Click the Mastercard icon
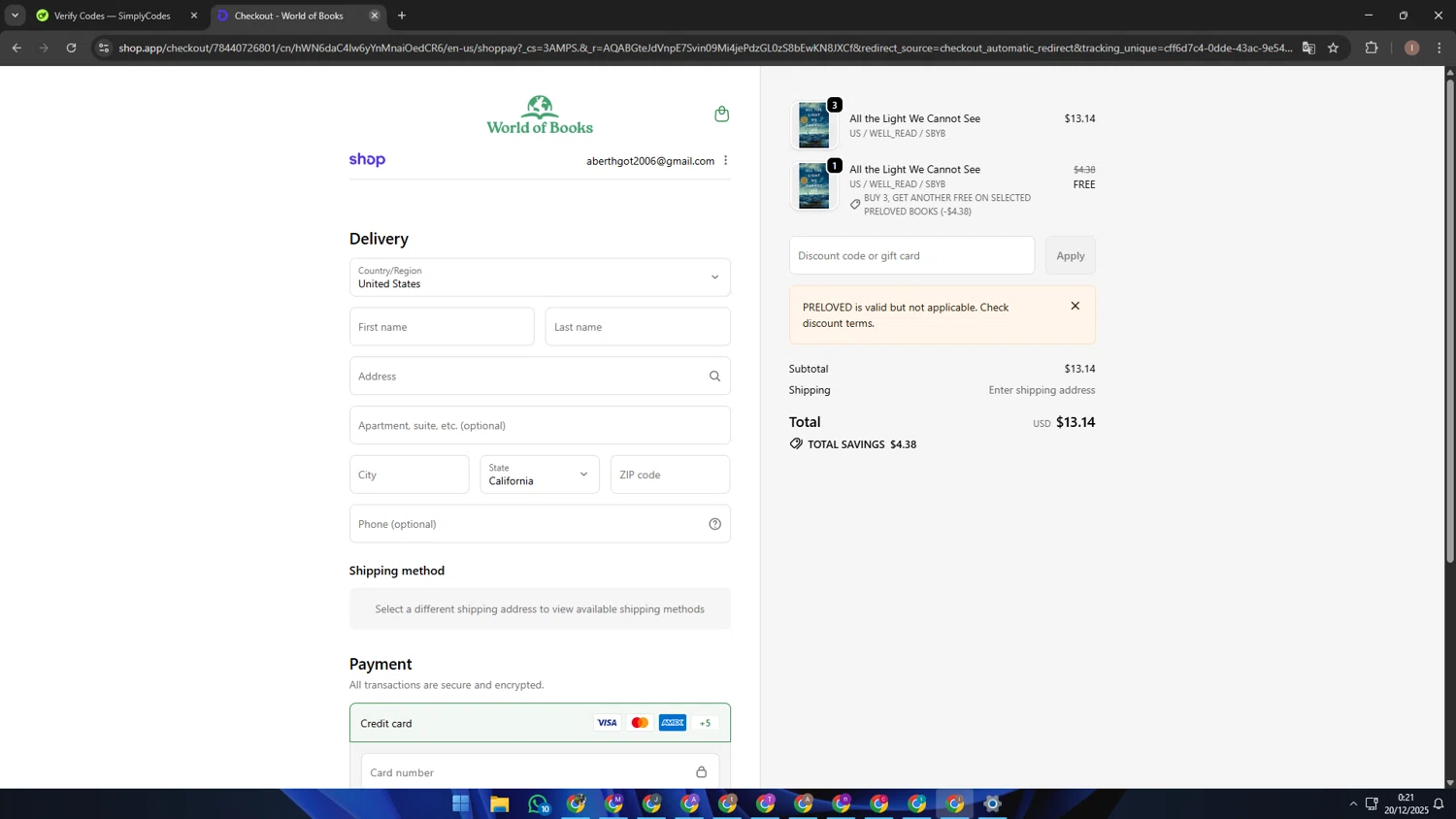This screenshot has height=819, width=1456. point(640,723)
